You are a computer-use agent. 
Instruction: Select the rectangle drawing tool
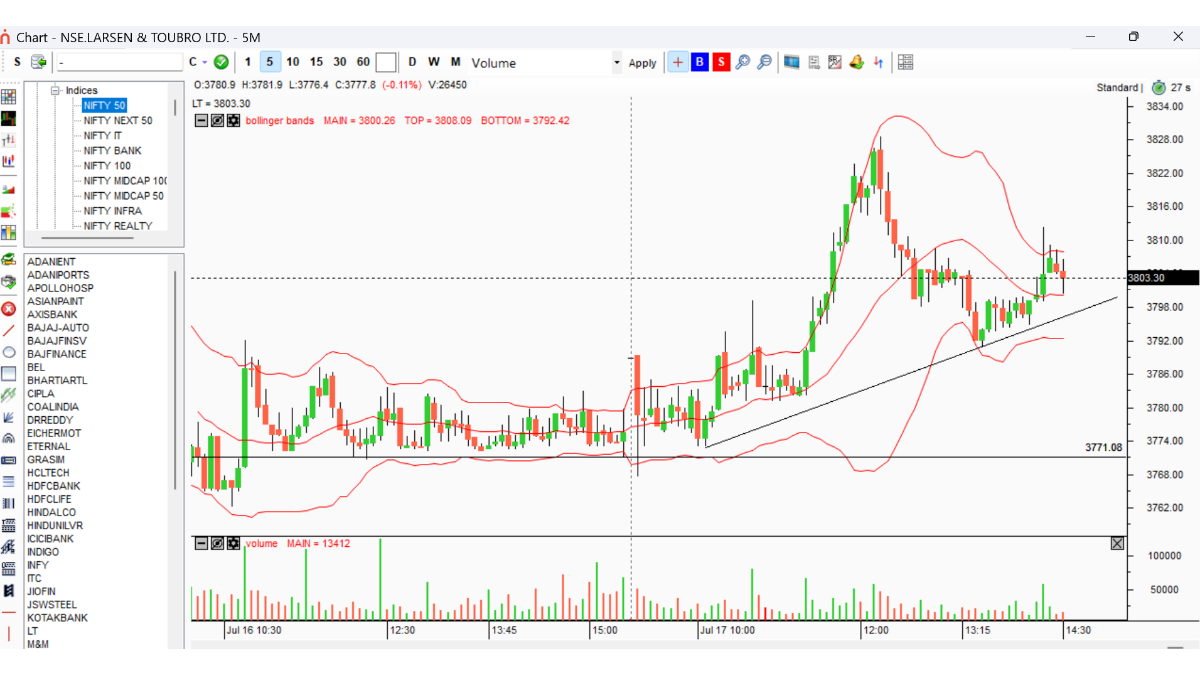tap(9, 374)
